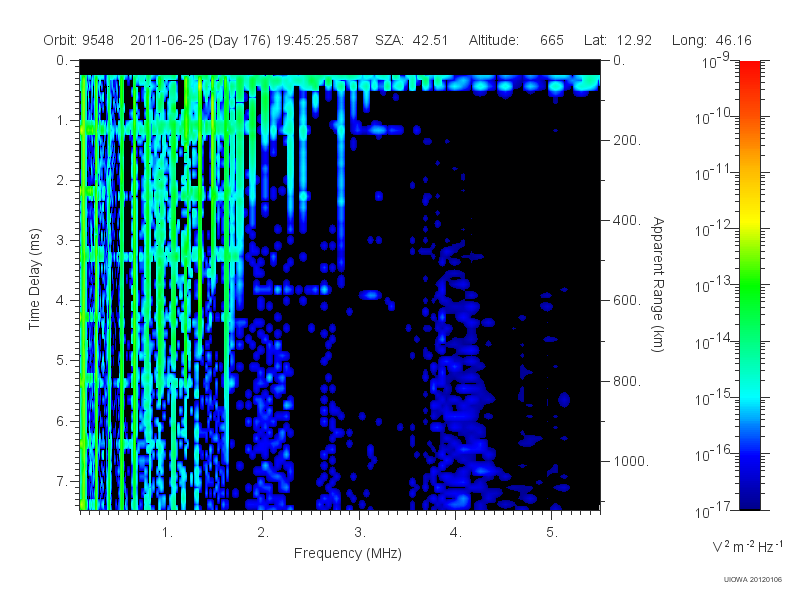Click the 'Frequency (MHz)' axis label
Image resolution: width=800 pixels, height=600 pixels.
pos(347,554)
